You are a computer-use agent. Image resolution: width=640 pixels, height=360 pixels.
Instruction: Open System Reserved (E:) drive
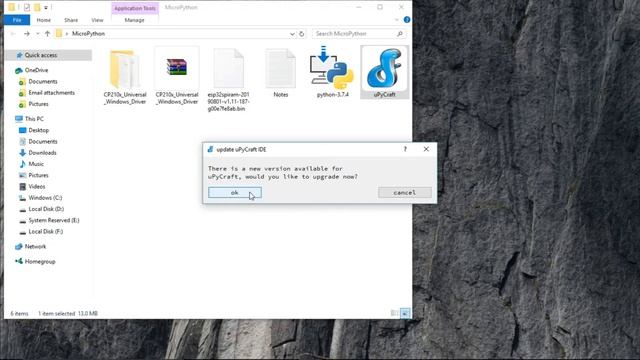(54, 220)
